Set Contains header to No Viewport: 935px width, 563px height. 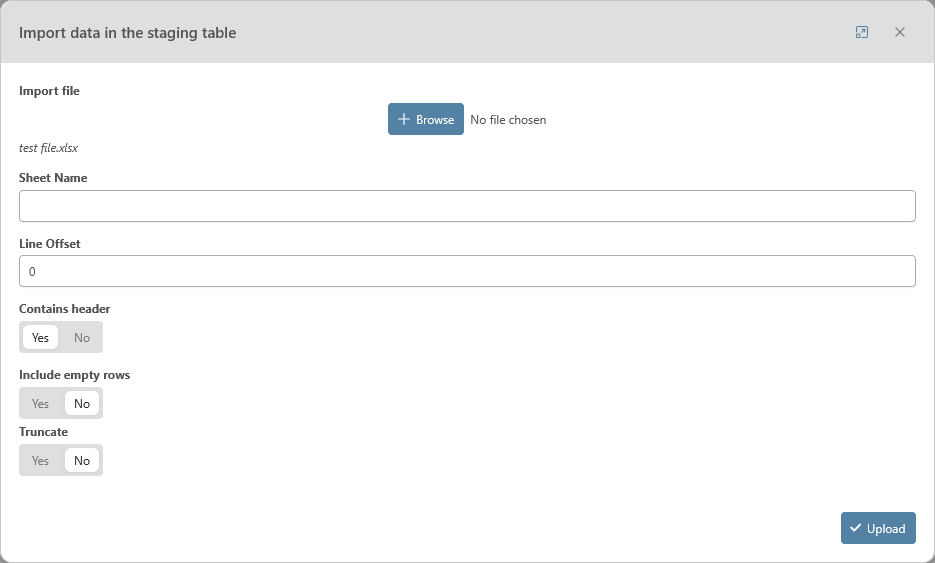82,338
